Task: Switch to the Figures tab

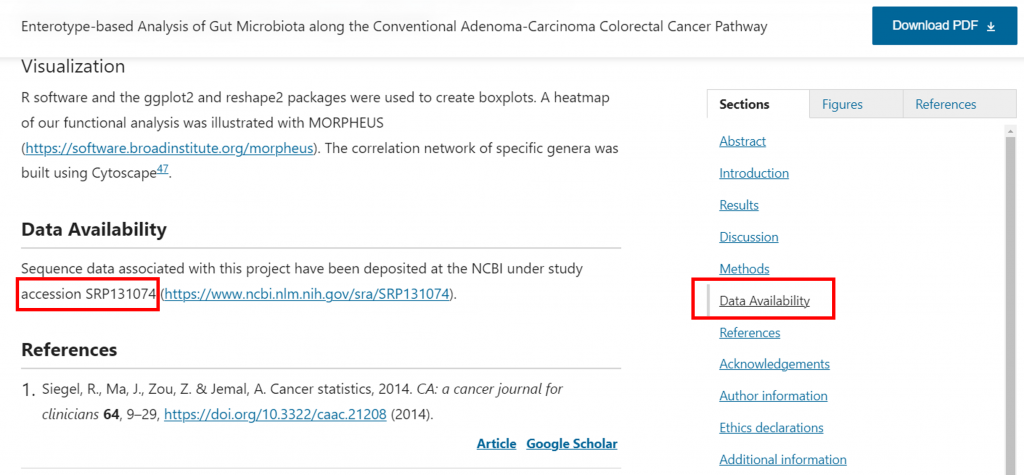Action: (x=842, y=104)
